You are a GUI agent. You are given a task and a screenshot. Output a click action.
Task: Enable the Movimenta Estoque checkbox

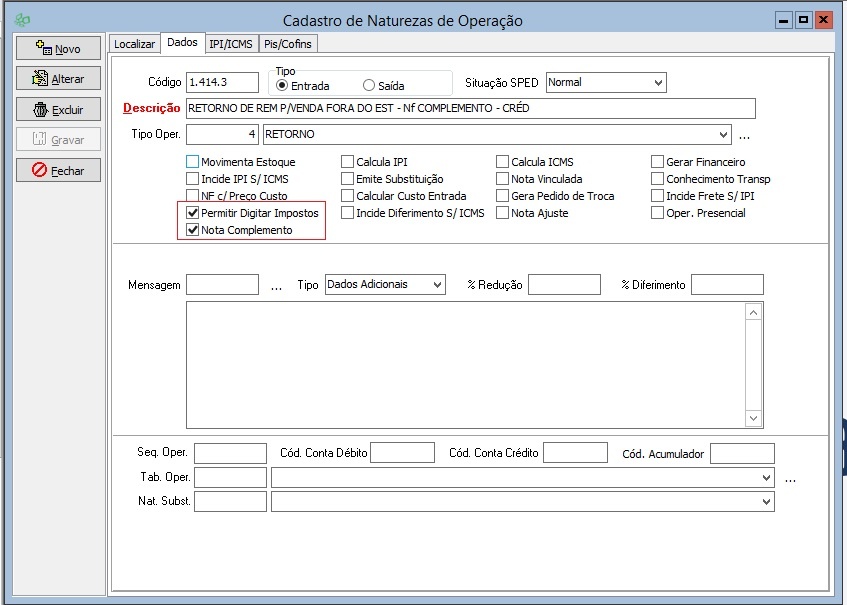pos(193,162)
